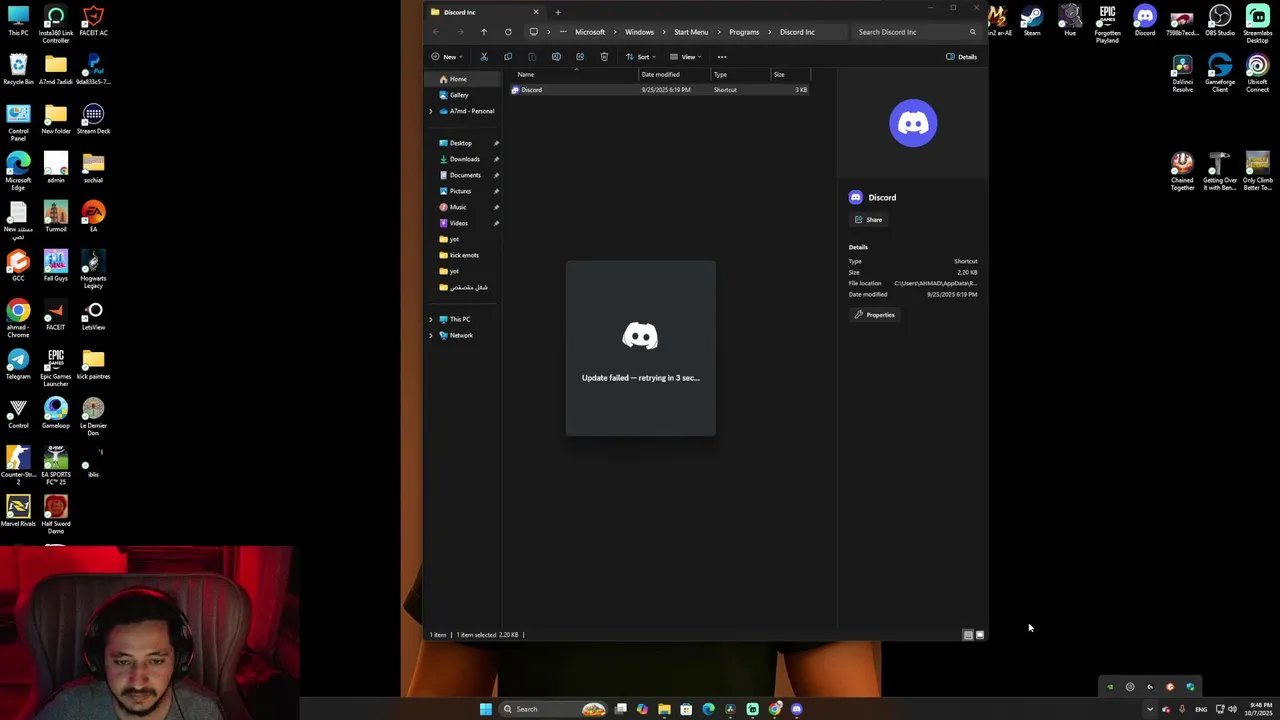
Task: Select Insta360 Link Controller icon
Action: click(x=56, y=25)
